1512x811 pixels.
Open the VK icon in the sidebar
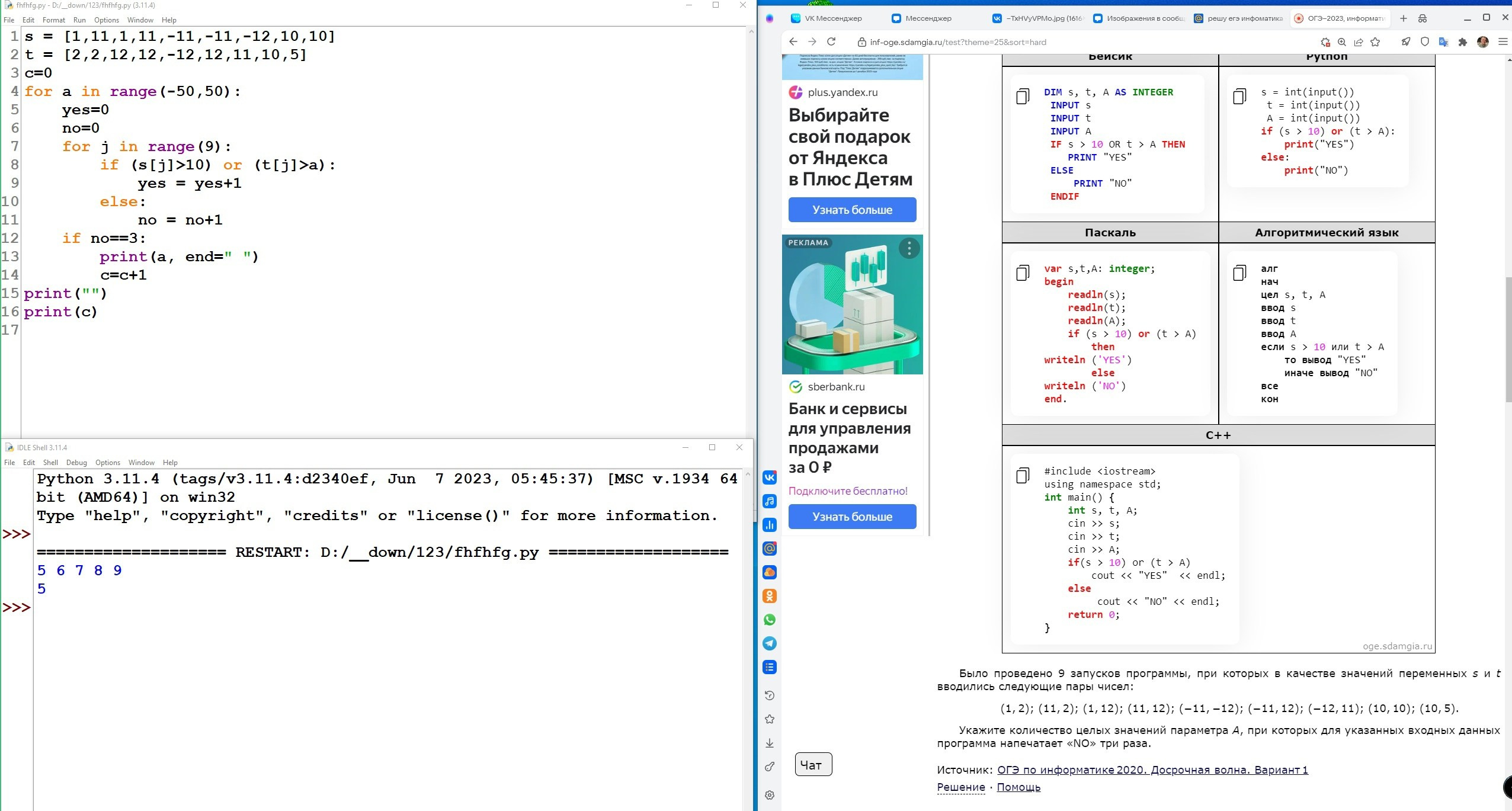pyautogui.click(x=770, y=477)
